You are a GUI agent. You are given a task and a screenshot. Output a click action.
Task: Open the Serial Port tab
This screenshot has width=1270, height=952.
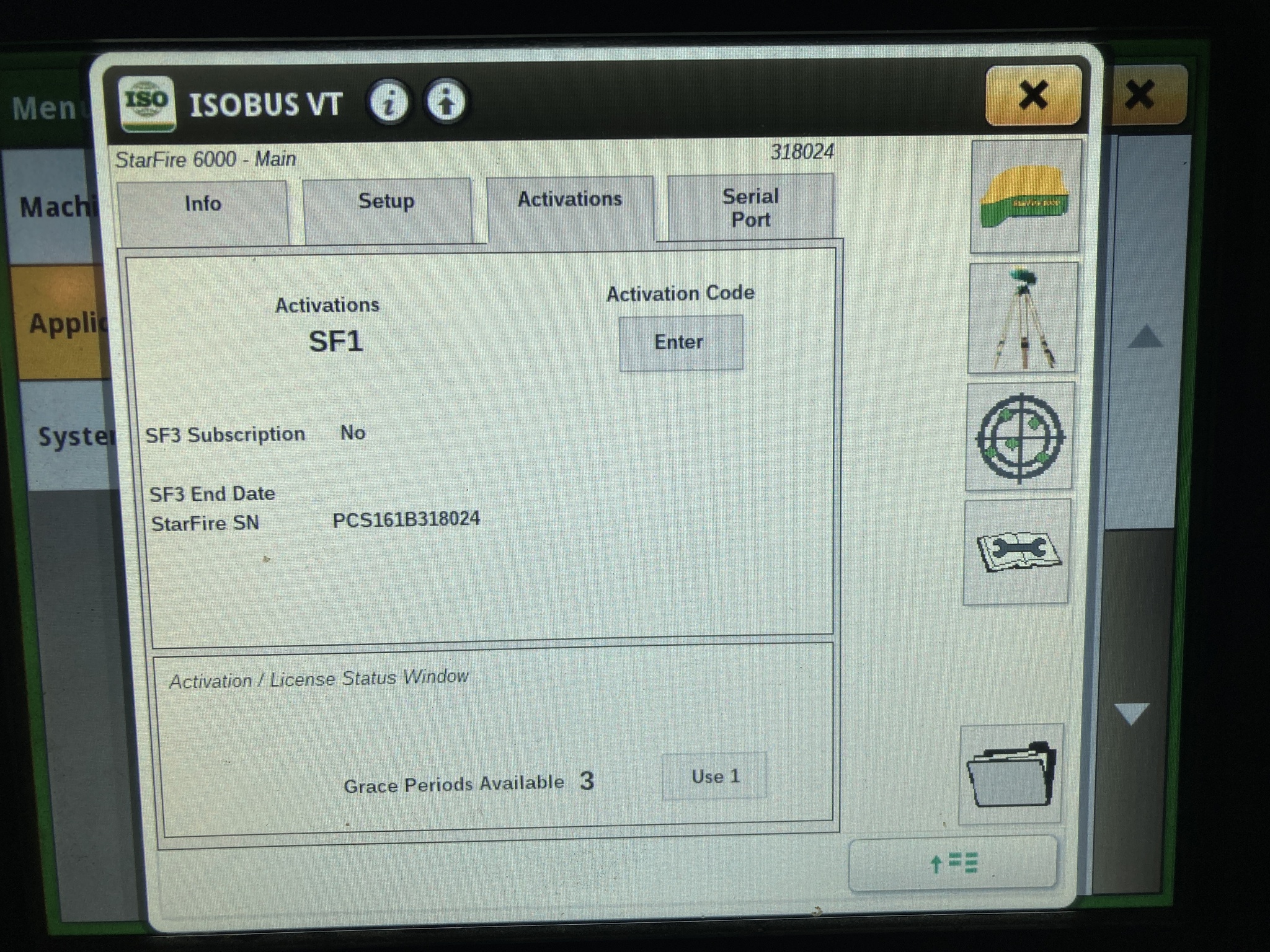pos(750,208)
